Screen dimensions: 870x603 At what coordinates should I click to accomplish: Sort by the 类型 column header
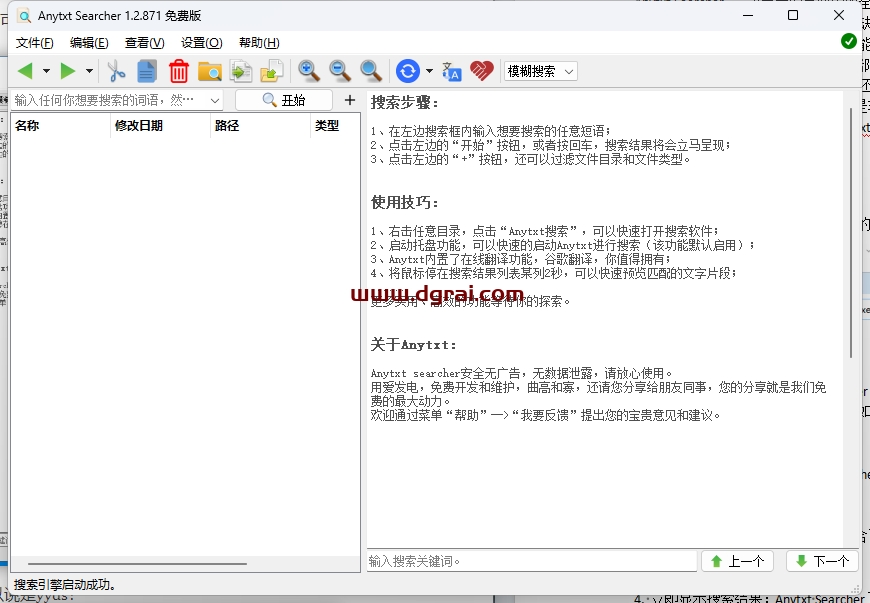point(335,126)
